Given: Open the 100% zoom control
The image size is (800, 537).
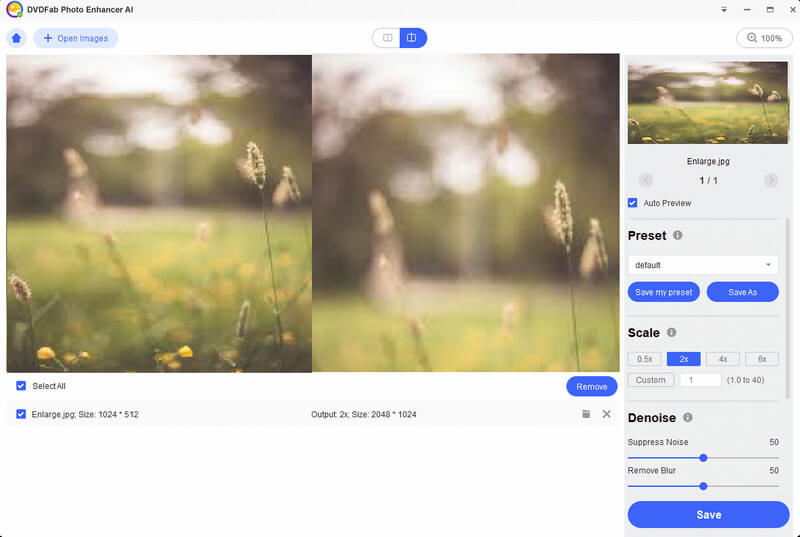Looking at the screenshot, I should pyautogui.click(x=764, y=38).
